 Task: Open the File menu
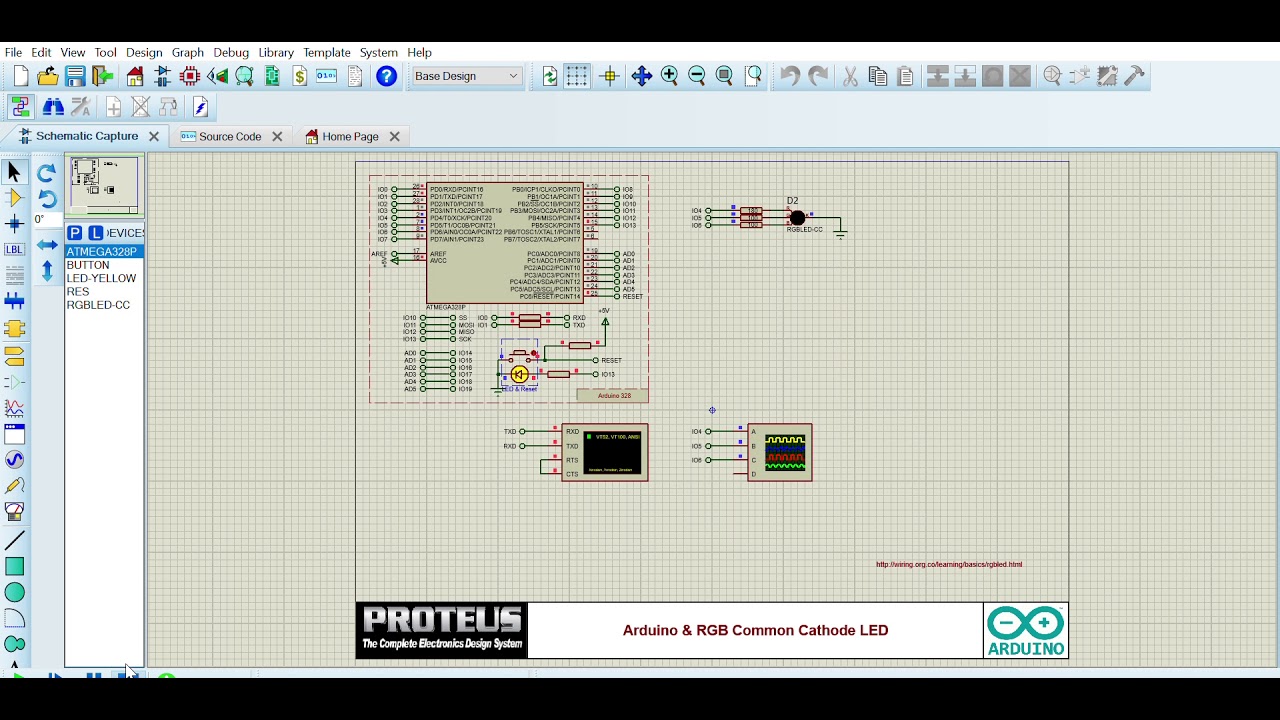[13, 52]
